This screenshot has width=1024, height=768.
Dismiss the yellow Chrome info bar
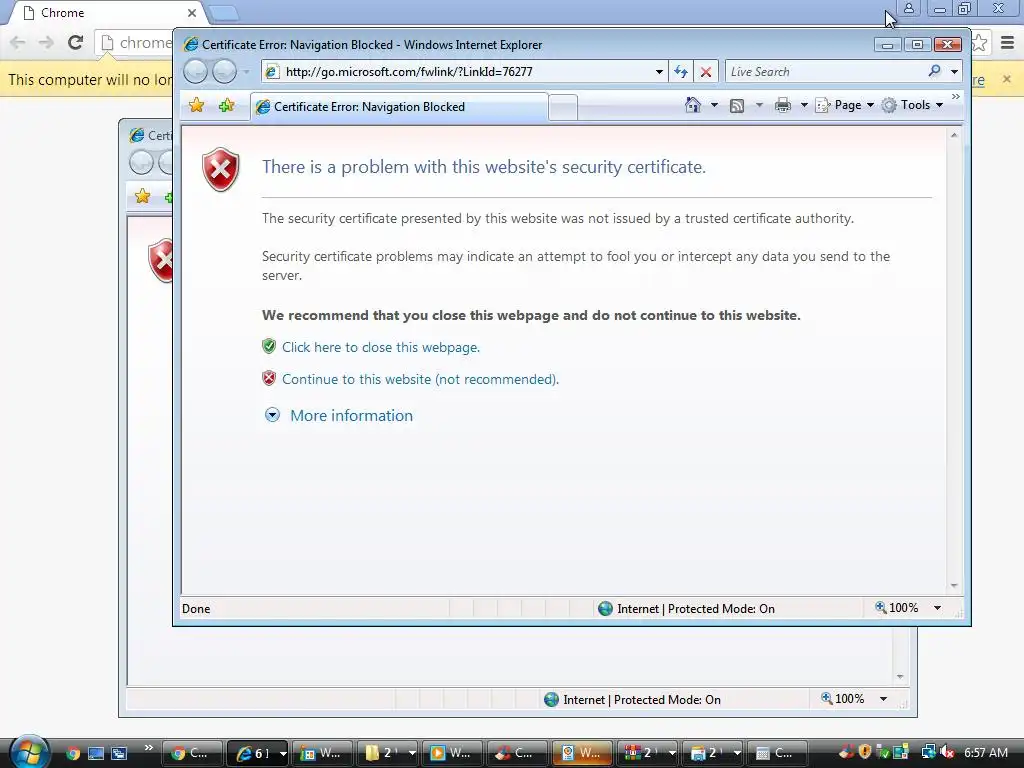point(1006,79)
